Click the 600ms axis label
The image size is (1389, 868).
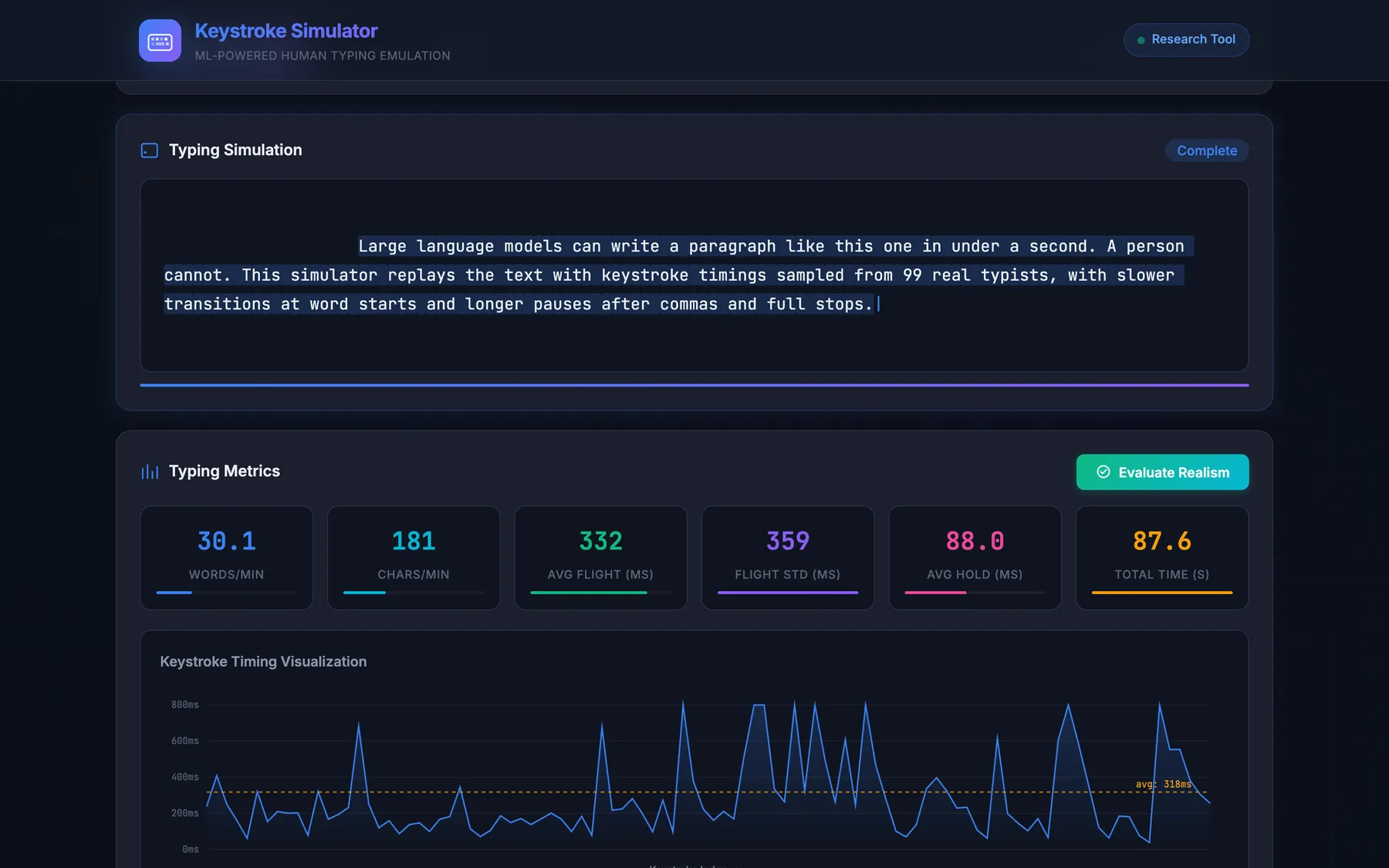[x=185, y=741]
